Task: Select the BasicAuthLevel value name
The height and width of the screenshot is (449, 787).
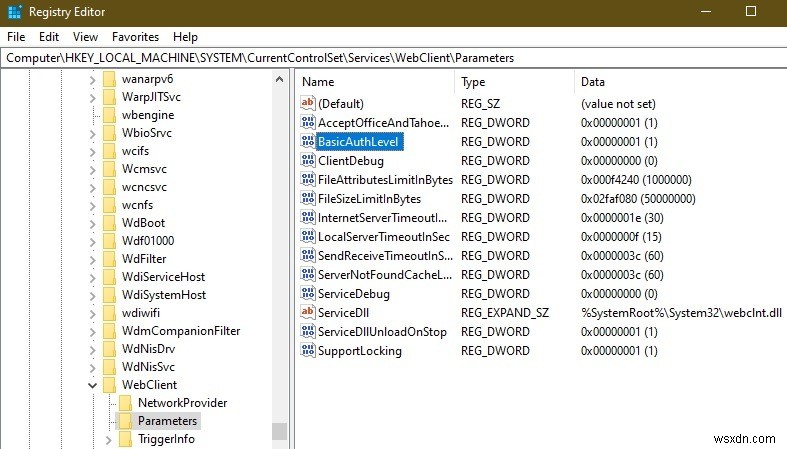Action: click(358, 142)
